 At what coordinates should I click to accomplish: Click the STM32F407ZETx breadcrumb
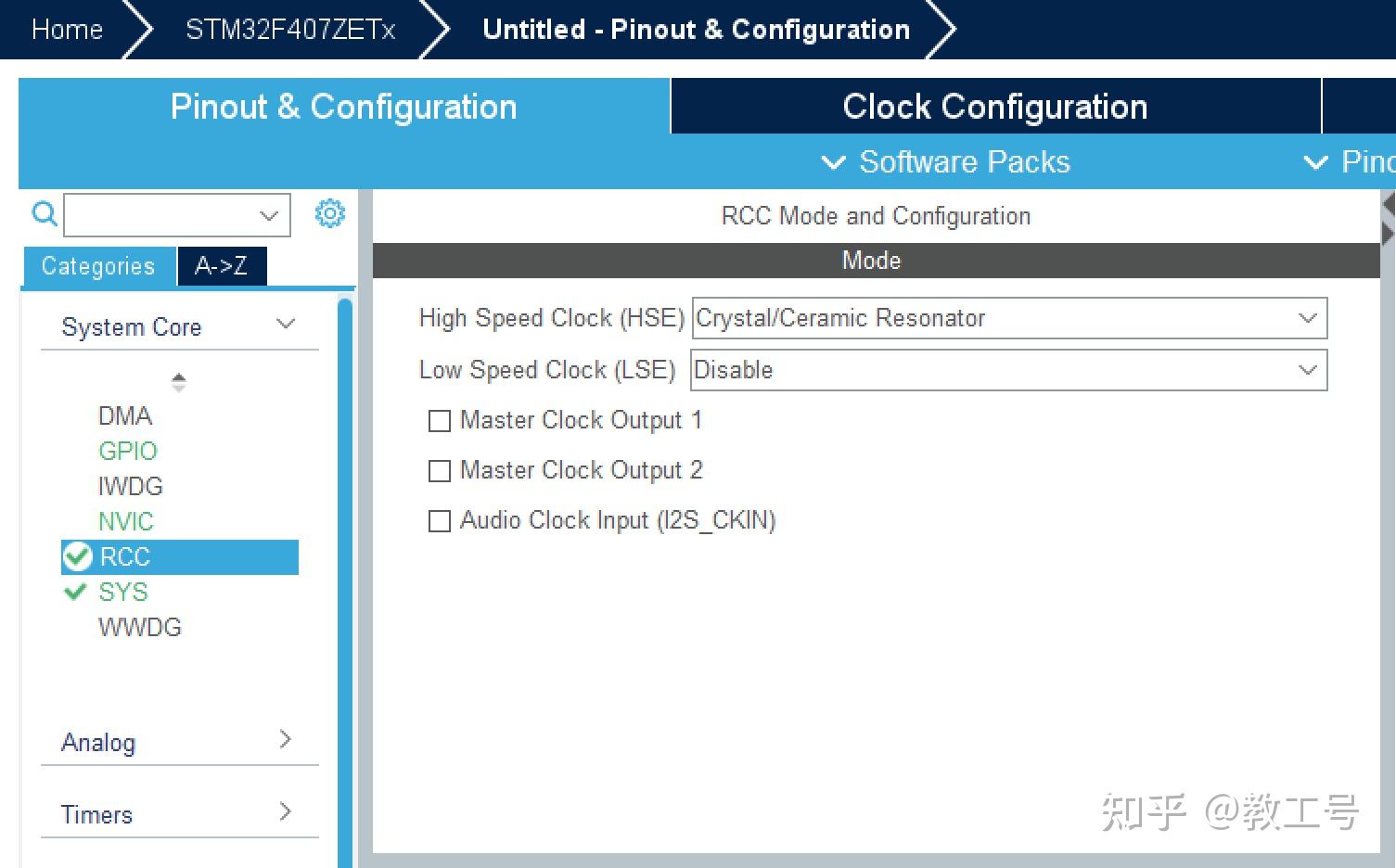click(x=290, y=30)
